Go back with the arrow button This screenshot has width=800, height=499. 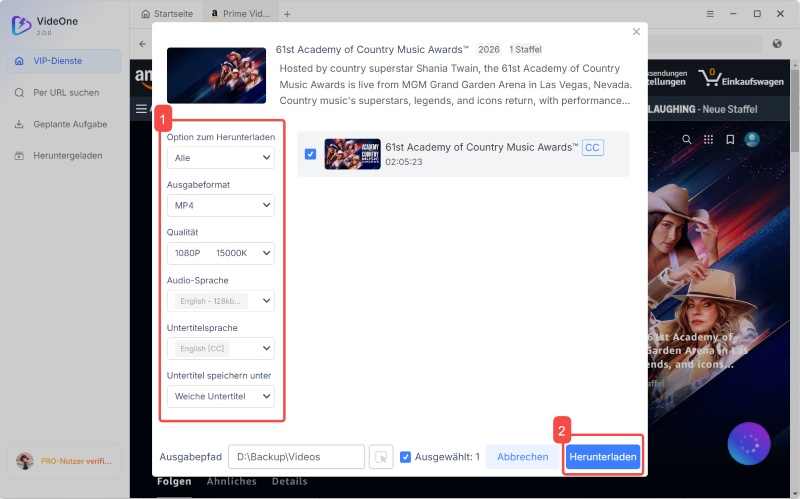point(142,44)
